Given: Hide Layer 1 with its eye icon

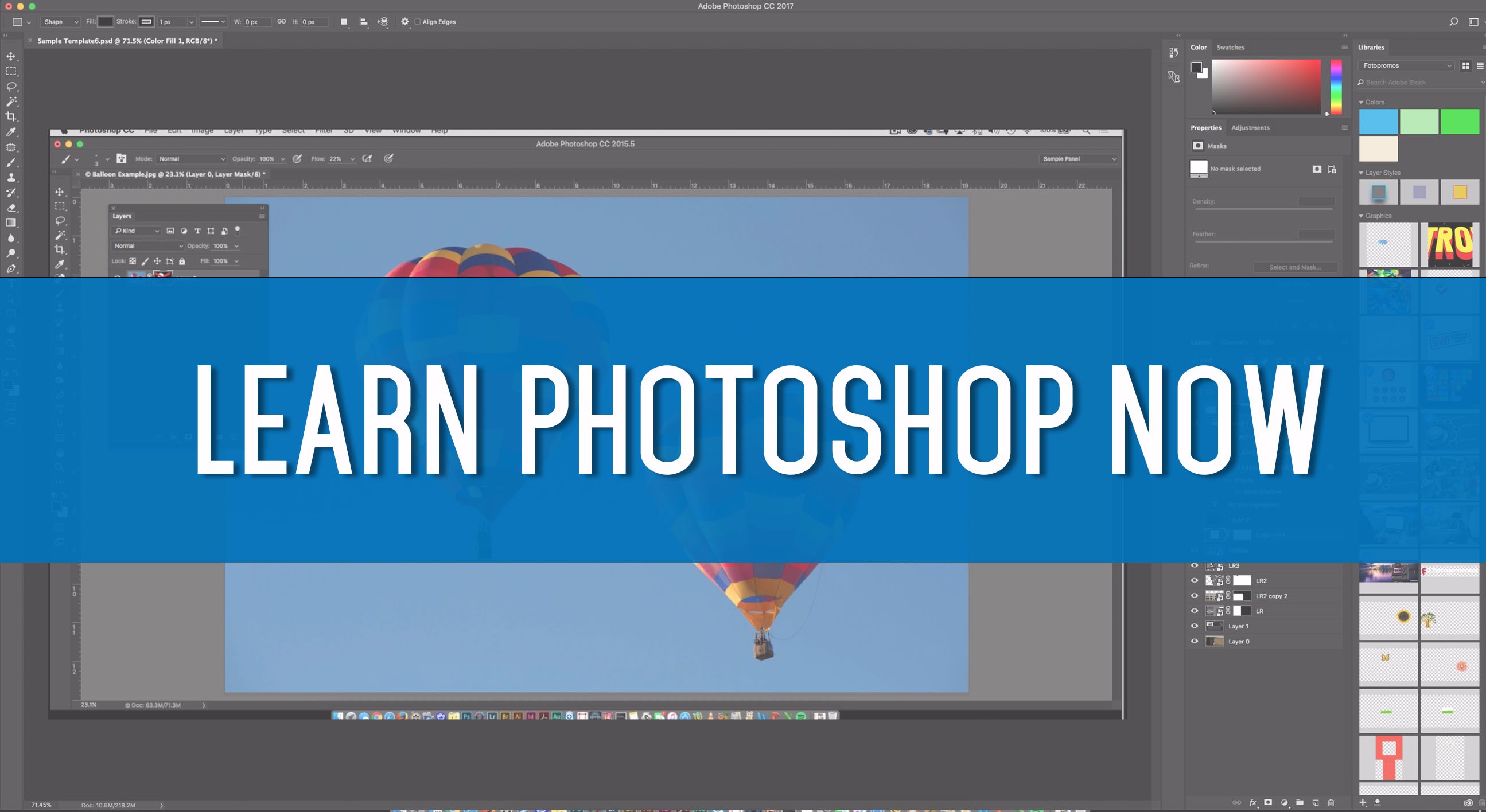Looking at the screenshot, I should [x=1195, y=626].
